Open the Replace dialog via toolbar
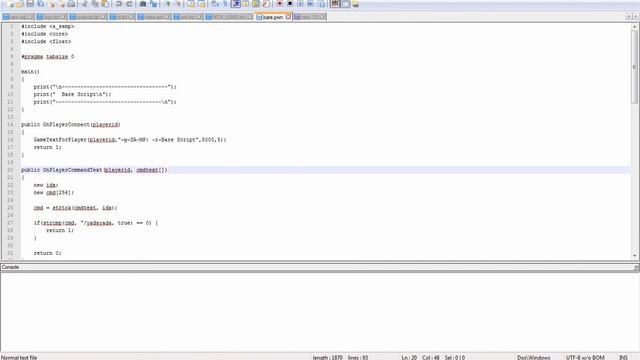The height and width of the screenshot is (360, 640). pyautogui.click(x=153, y=4)
